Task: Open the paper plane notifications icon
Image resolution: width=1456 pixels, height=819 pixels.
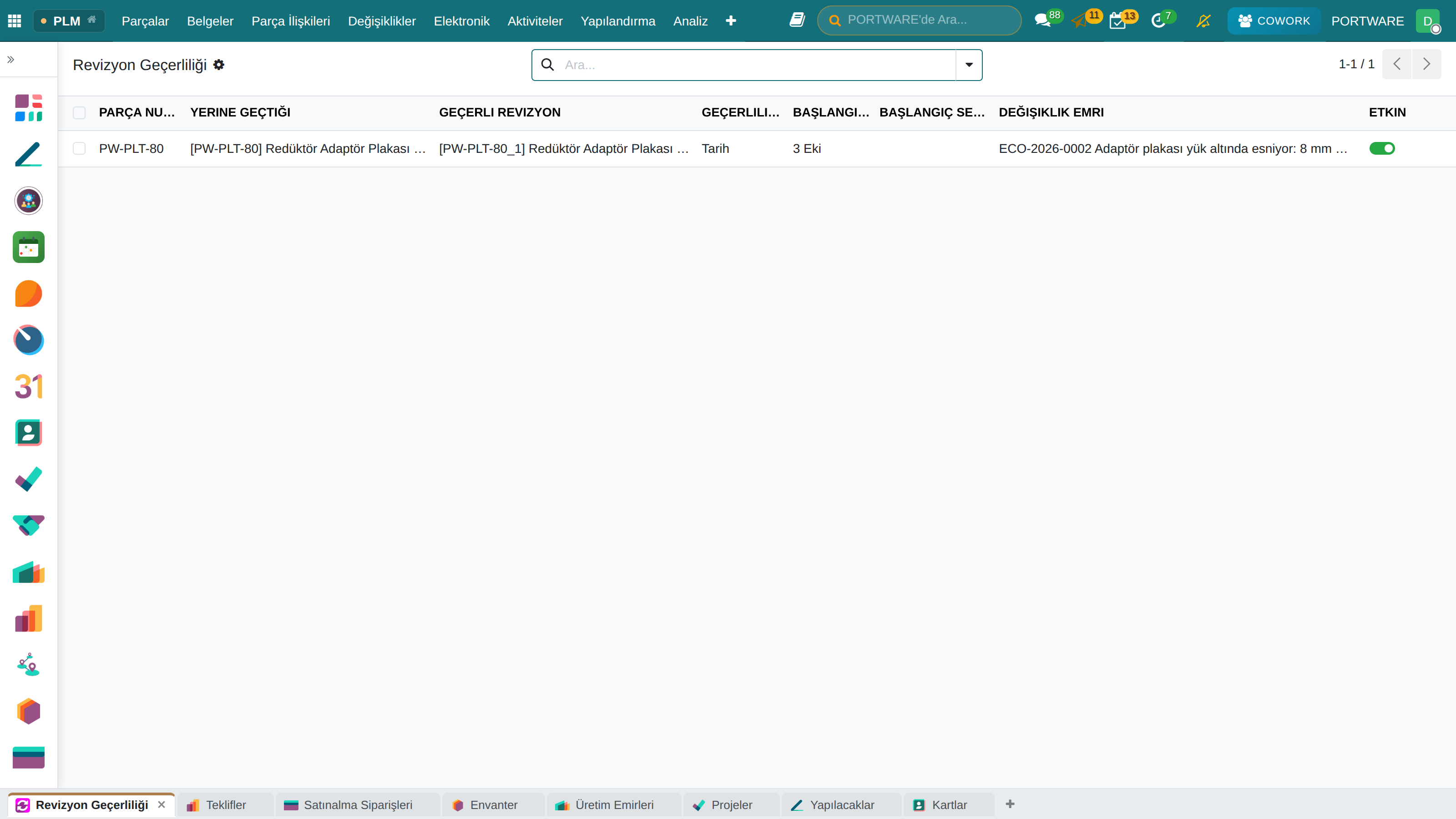Action: (1080, 21)
